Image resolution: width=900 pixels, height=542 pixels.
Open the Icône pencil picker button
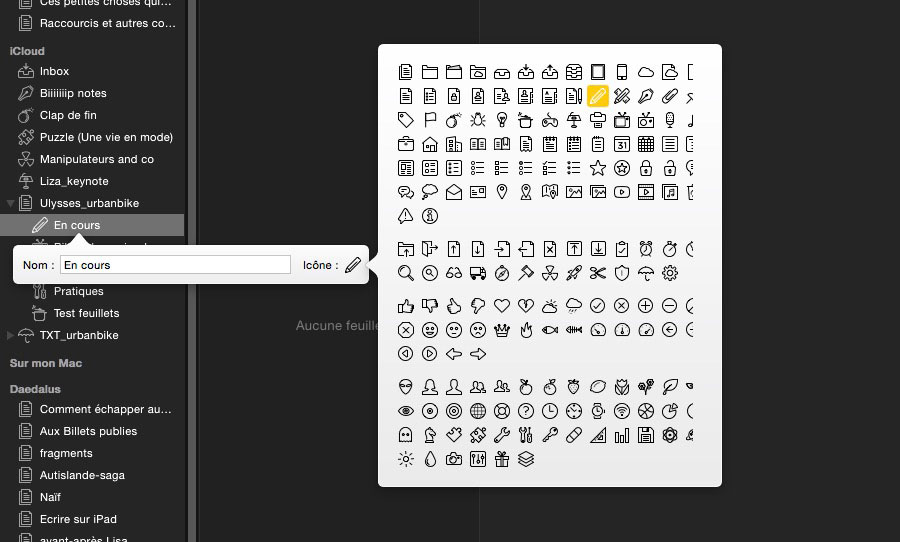click(352, 265)
